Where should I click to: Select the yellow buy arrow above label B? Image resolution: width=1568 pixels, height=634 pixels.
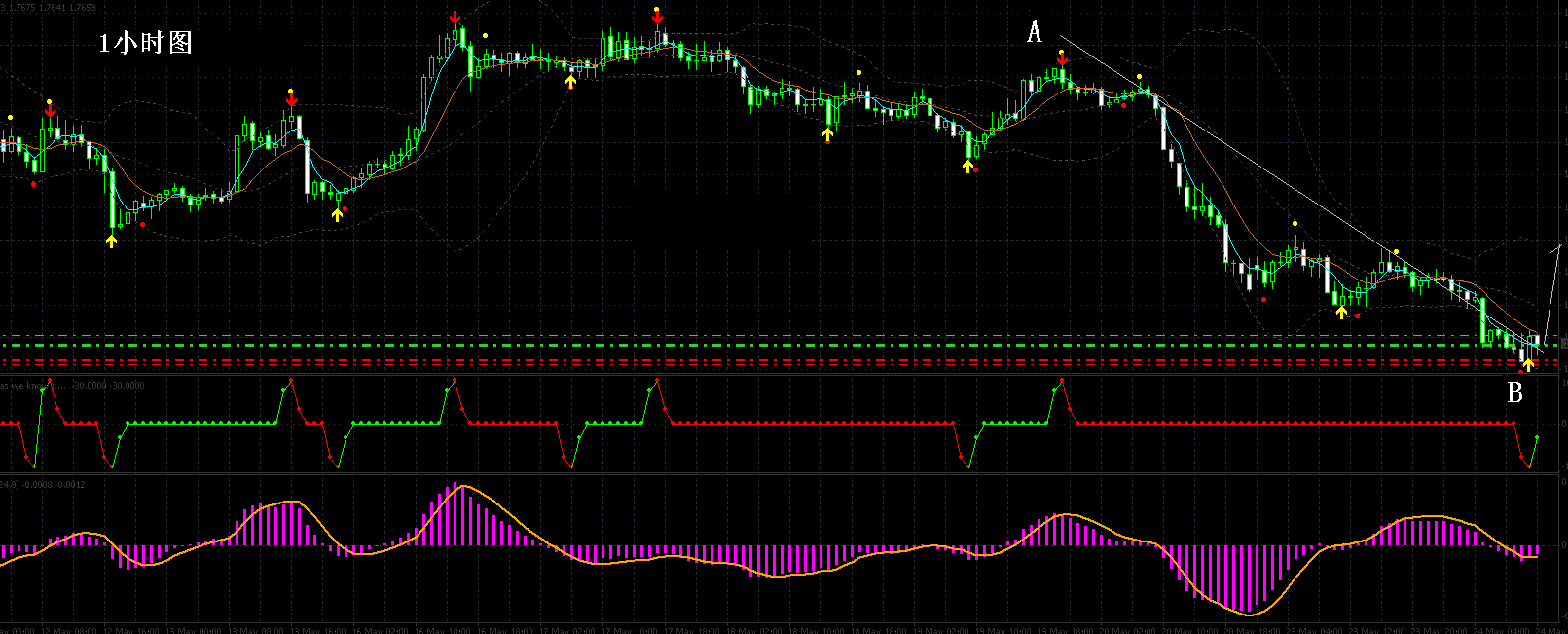(x=1528, y=364)
